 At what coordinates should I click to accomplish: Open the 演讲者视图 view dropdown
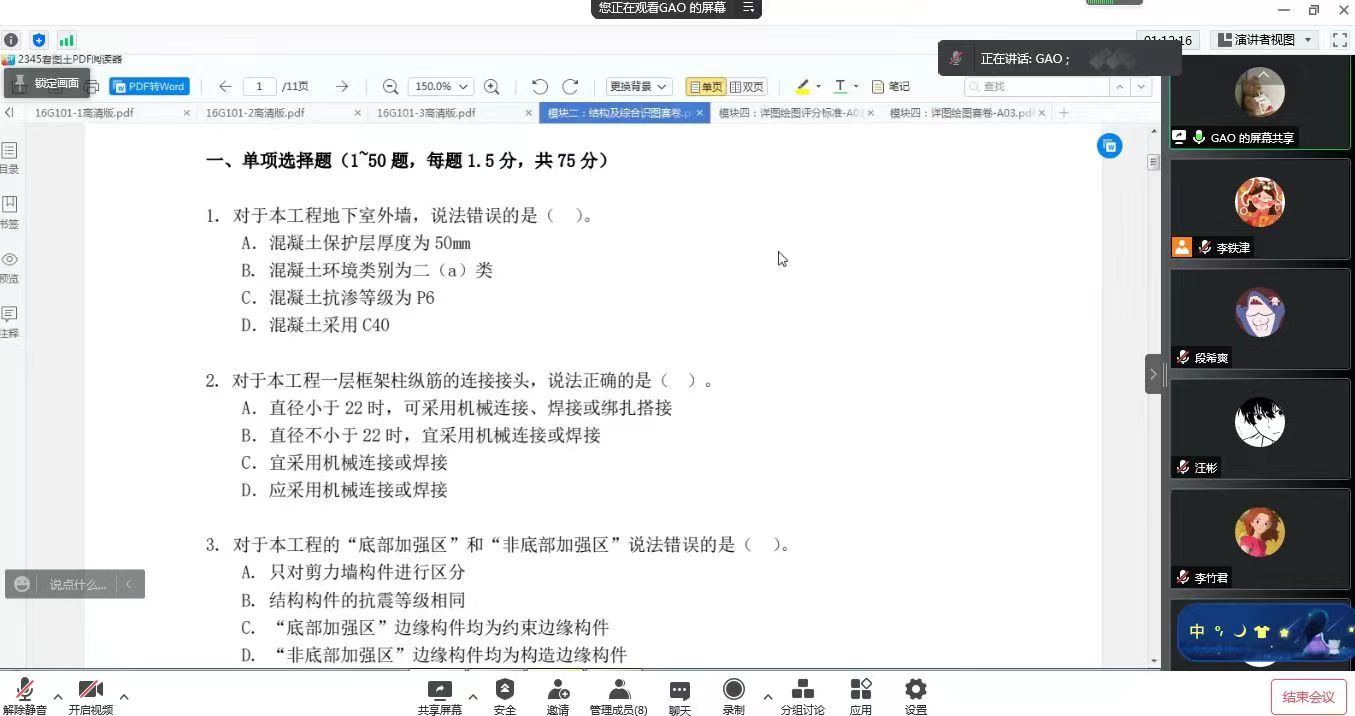tap(1265, 40)
